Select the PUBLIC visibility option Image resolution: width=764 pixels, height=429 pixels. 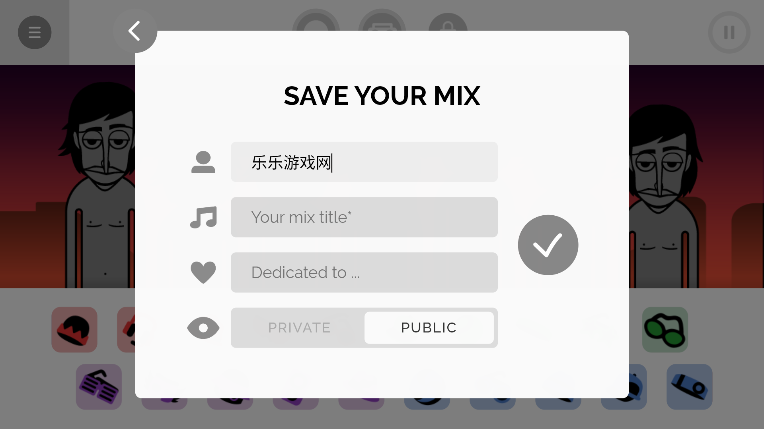pos(429,328)
